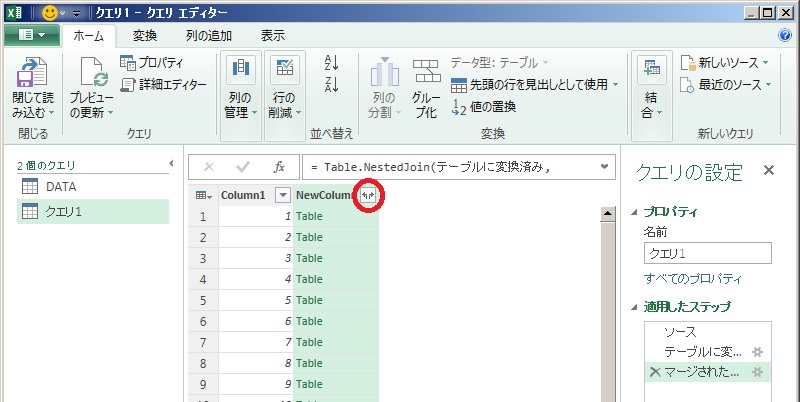This screenshot has height=402, width=800.
Task: Collapse the 適用したステップ section triangle
Action: pos(634,307)
